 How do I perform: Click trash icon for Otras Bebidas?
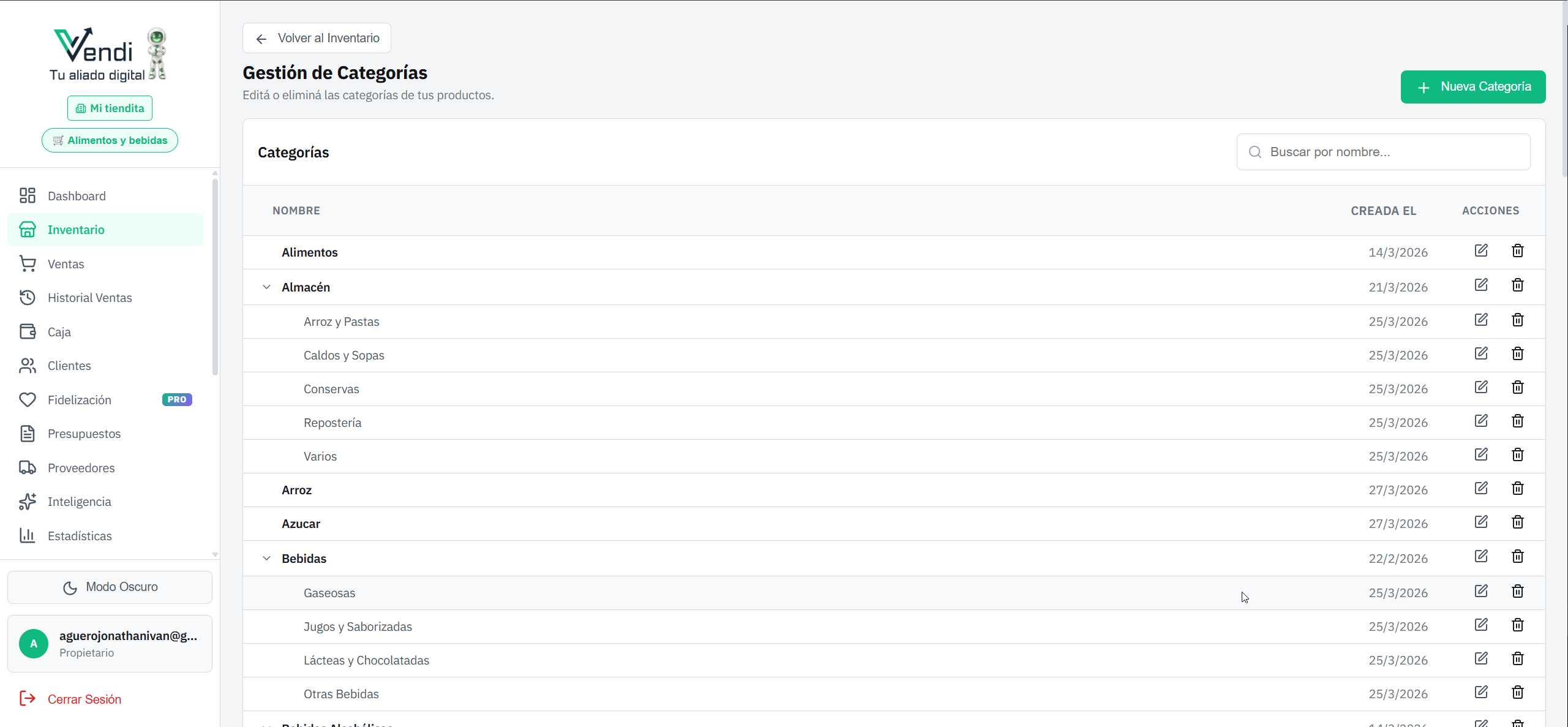[1517, 692]
